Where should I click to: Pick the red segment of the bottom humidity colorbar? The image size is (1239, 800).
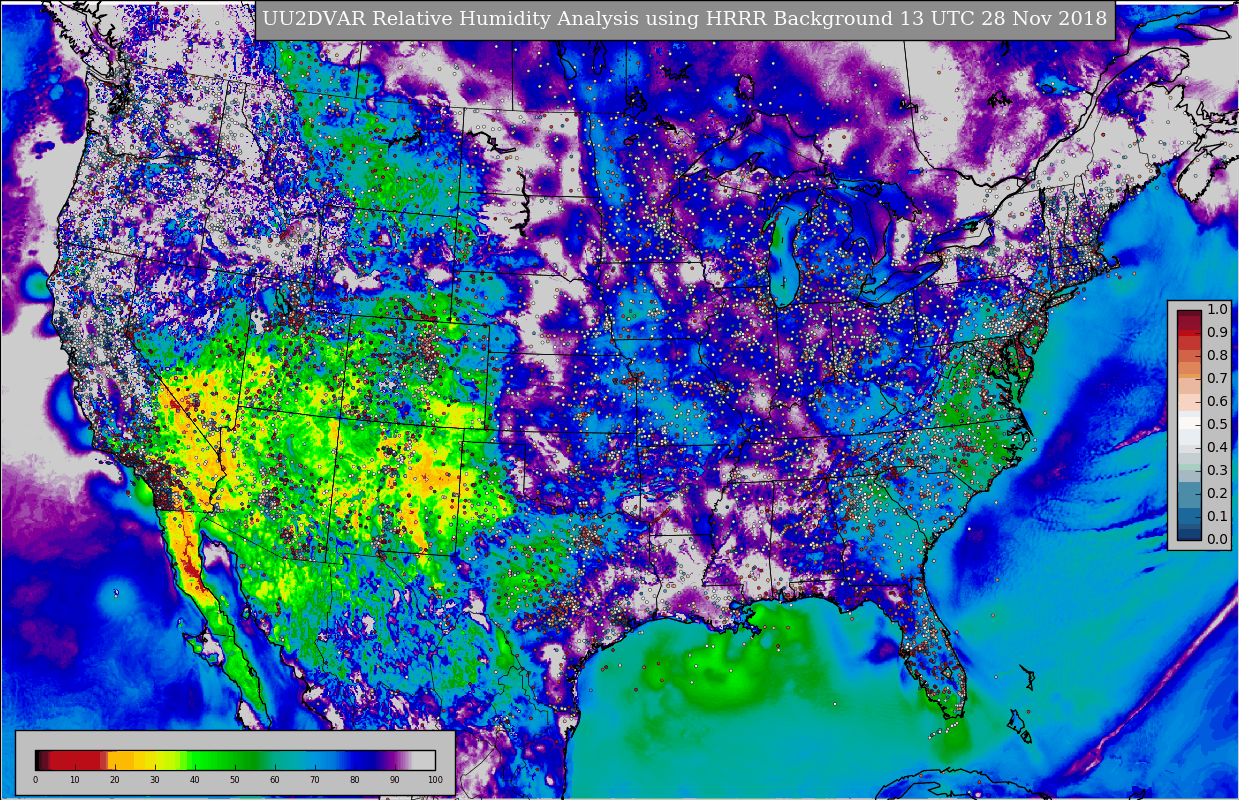coord(75,760)
